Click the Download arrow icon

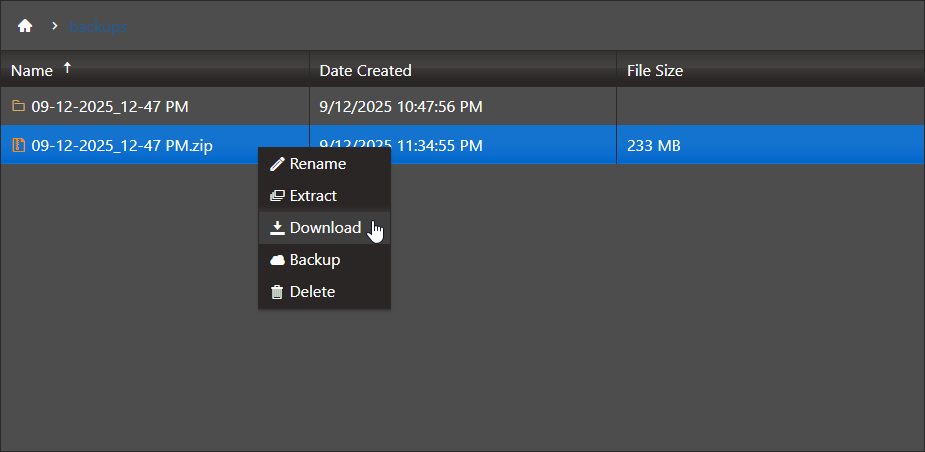(277, 228)
